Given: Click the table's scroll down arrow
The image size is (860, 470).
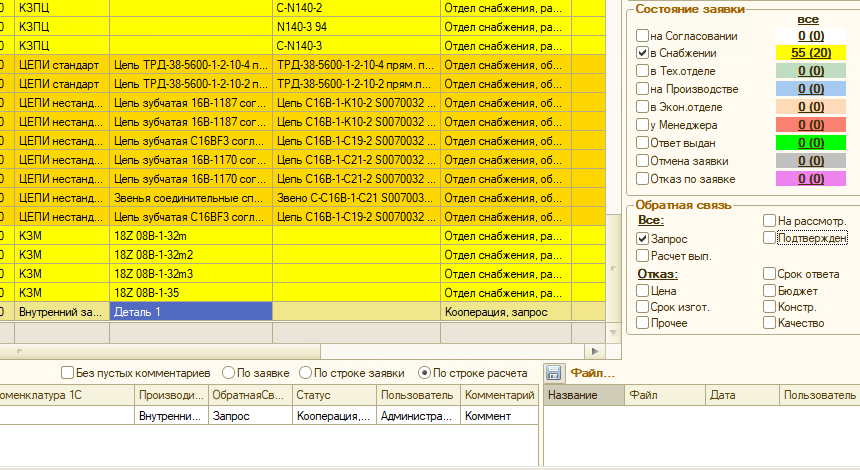Looking at the screenshot, I should [613, 332].
